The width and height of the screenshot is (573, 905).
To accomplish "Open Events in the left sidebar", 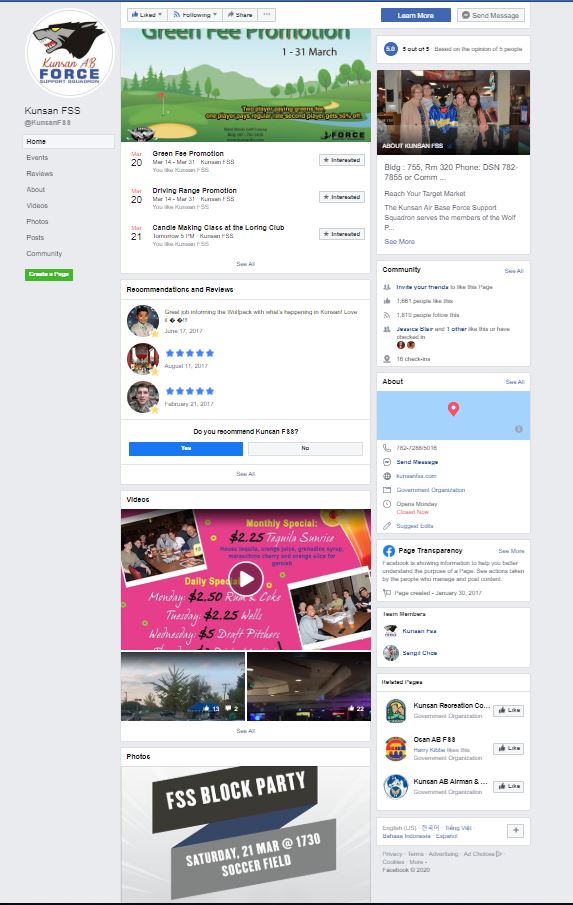I will pyautogui.click(x=37, y=158).
